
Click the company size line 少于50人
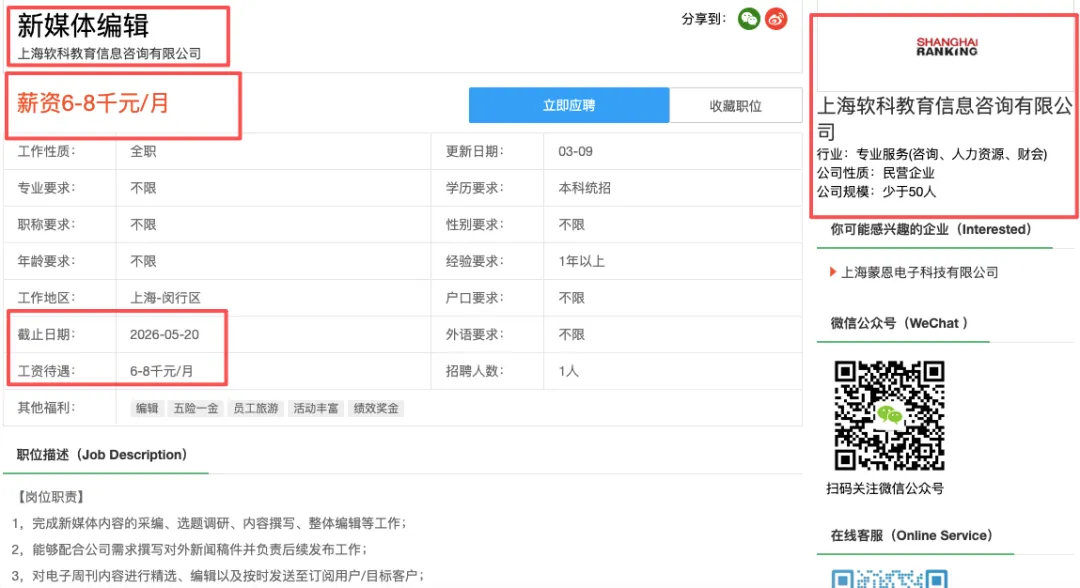(x=909, y=191)
